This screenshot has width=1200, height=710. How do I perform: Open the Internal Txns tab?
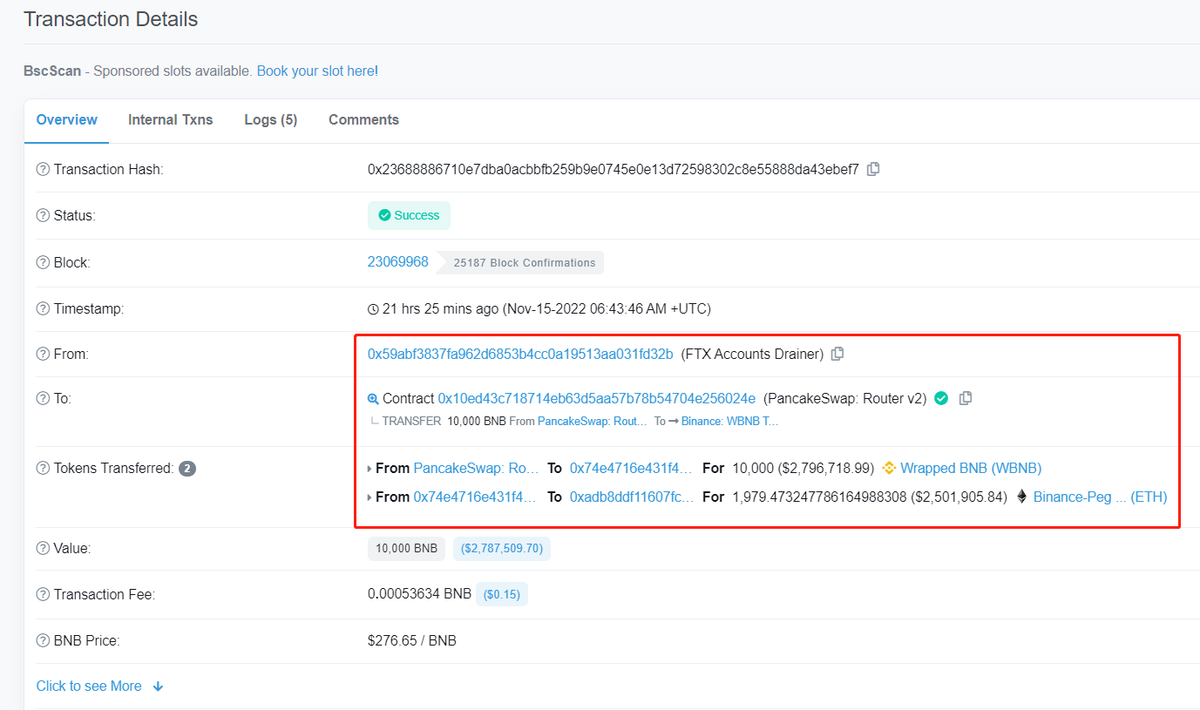pyautogui.click(x=170, y=119)
